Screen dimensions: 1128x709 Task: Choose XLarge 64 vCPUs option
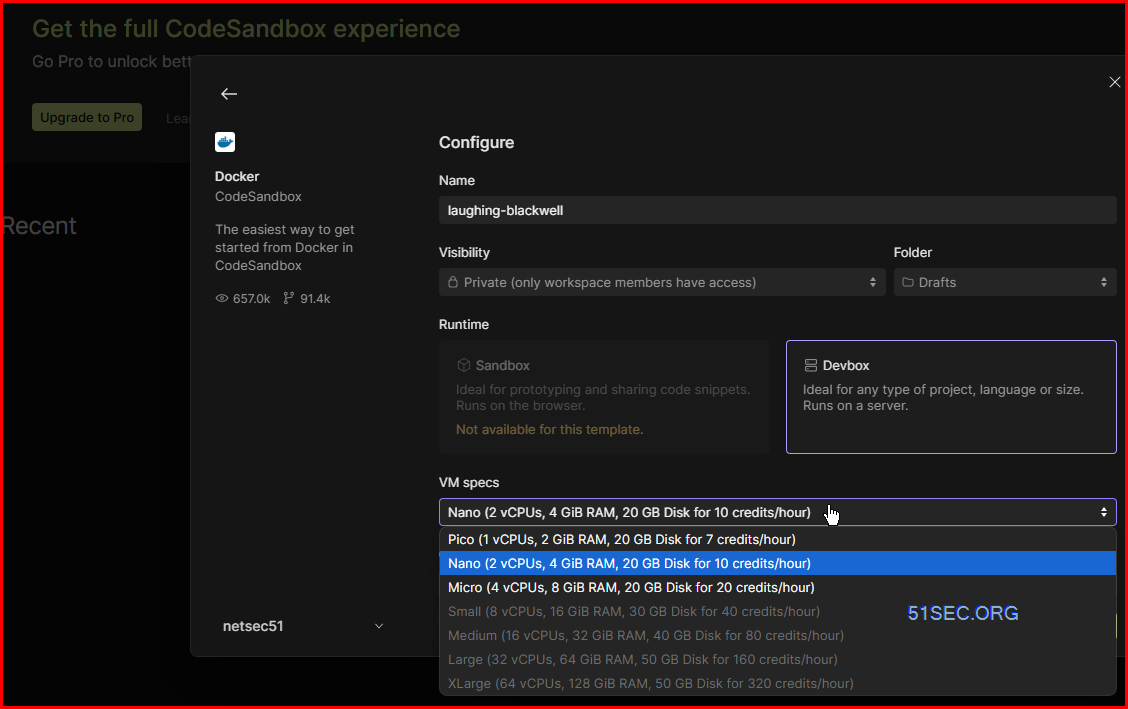click(777, 683)
